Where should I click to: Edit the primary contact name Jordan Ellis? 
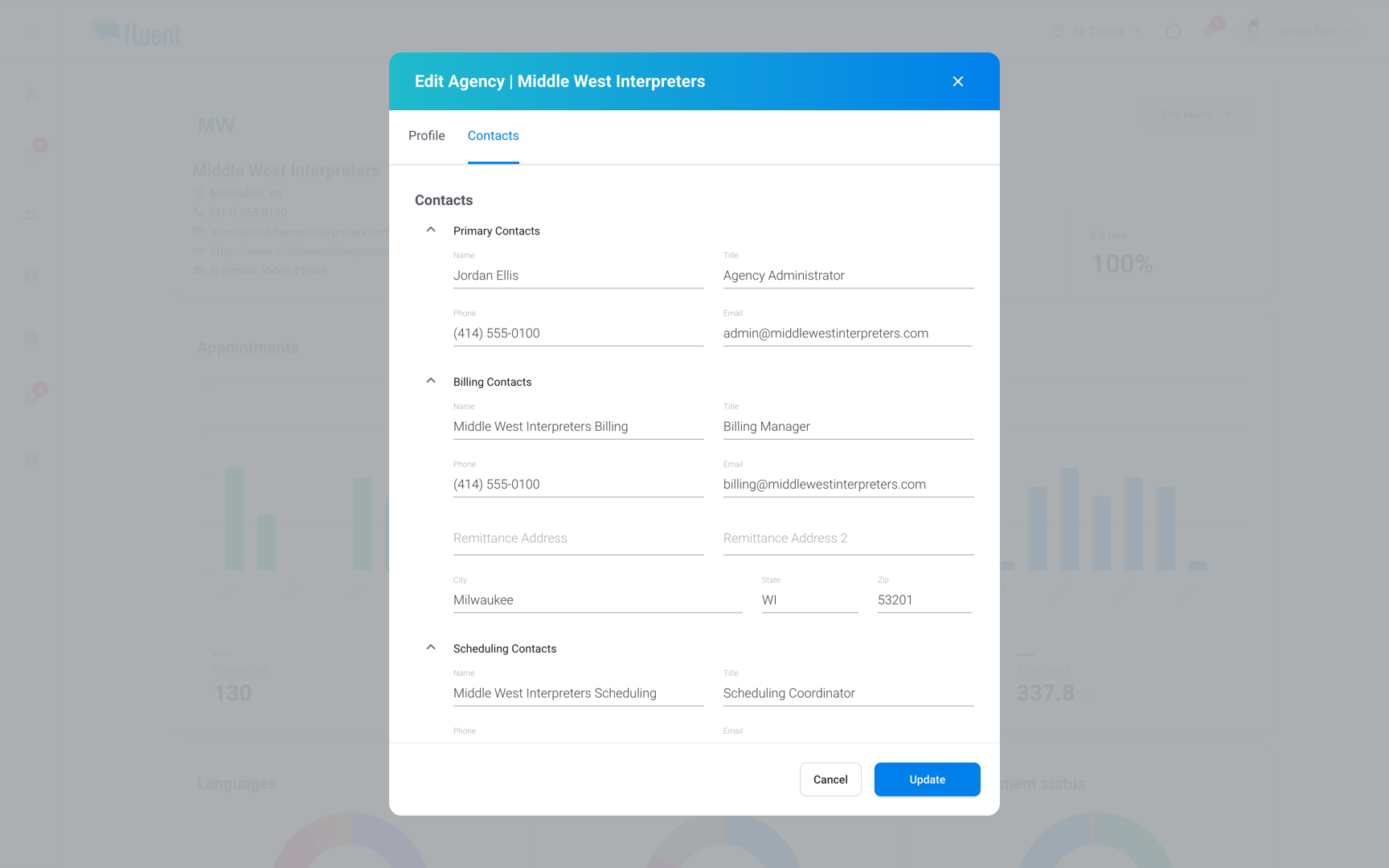[578, 276]
